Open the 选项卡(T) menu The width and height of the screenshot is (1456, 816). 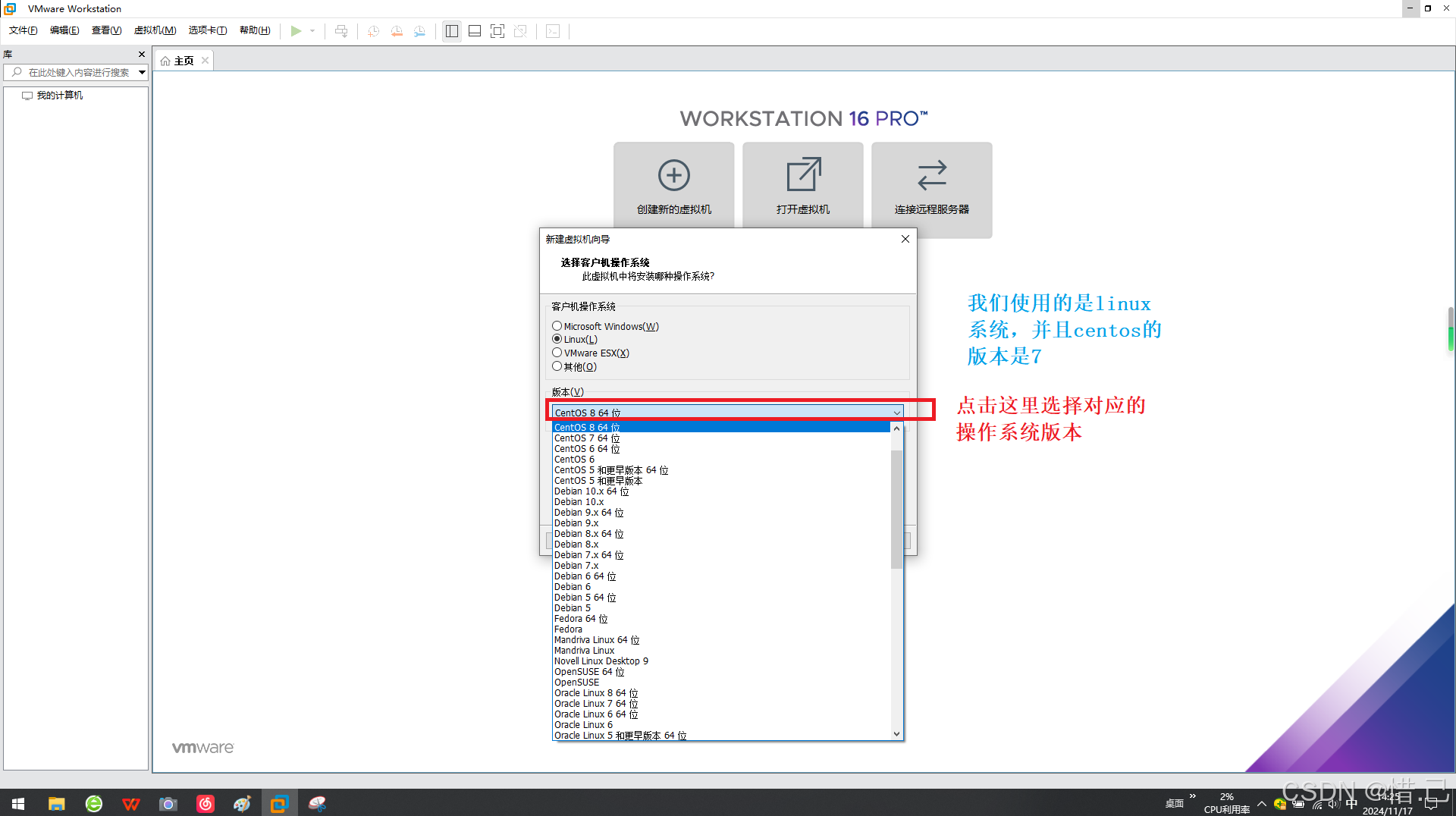coord(208,30)
